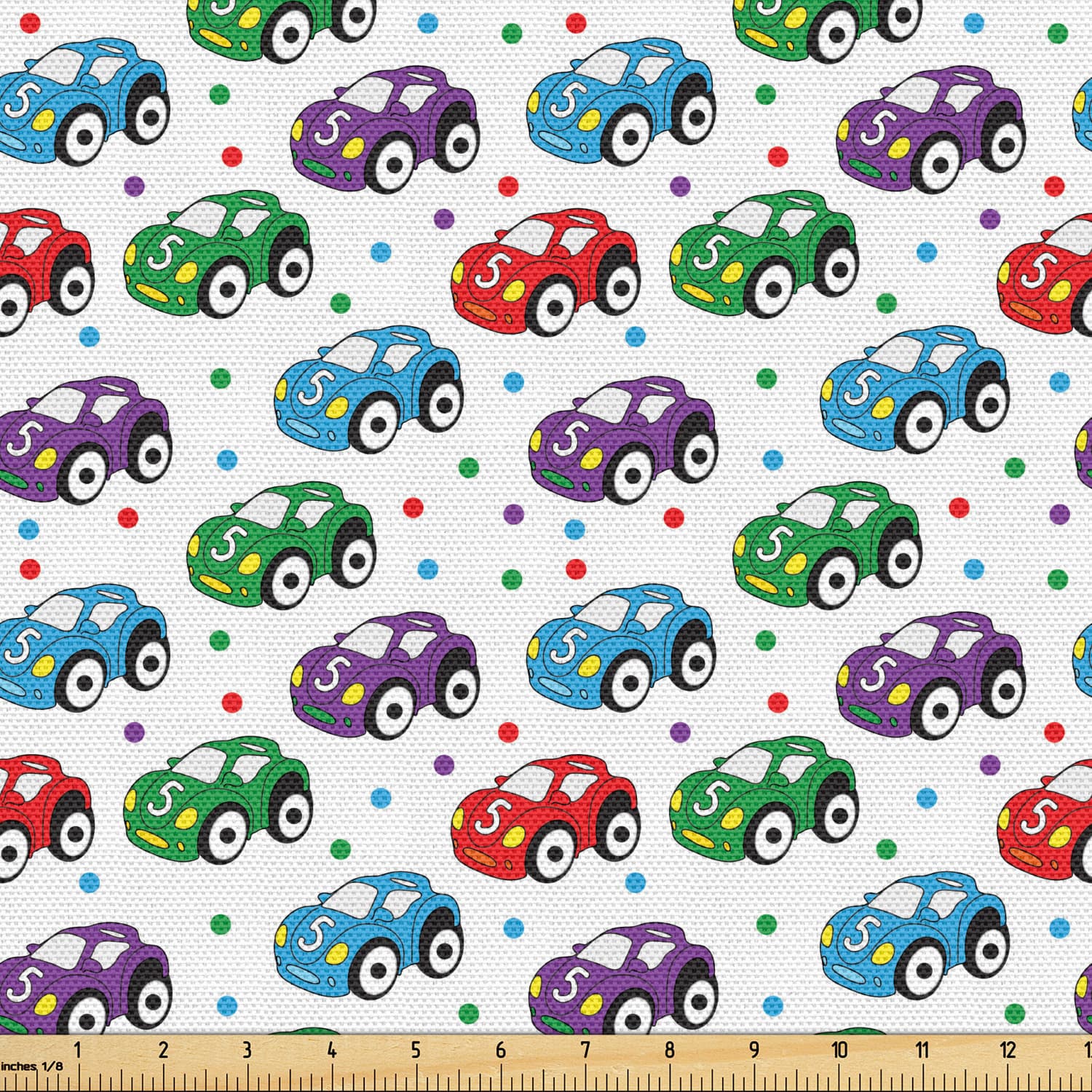Click the number 6 on the ruler
The image size is (1092, 1092).
pyautogui.click(x=501, y=1050)
